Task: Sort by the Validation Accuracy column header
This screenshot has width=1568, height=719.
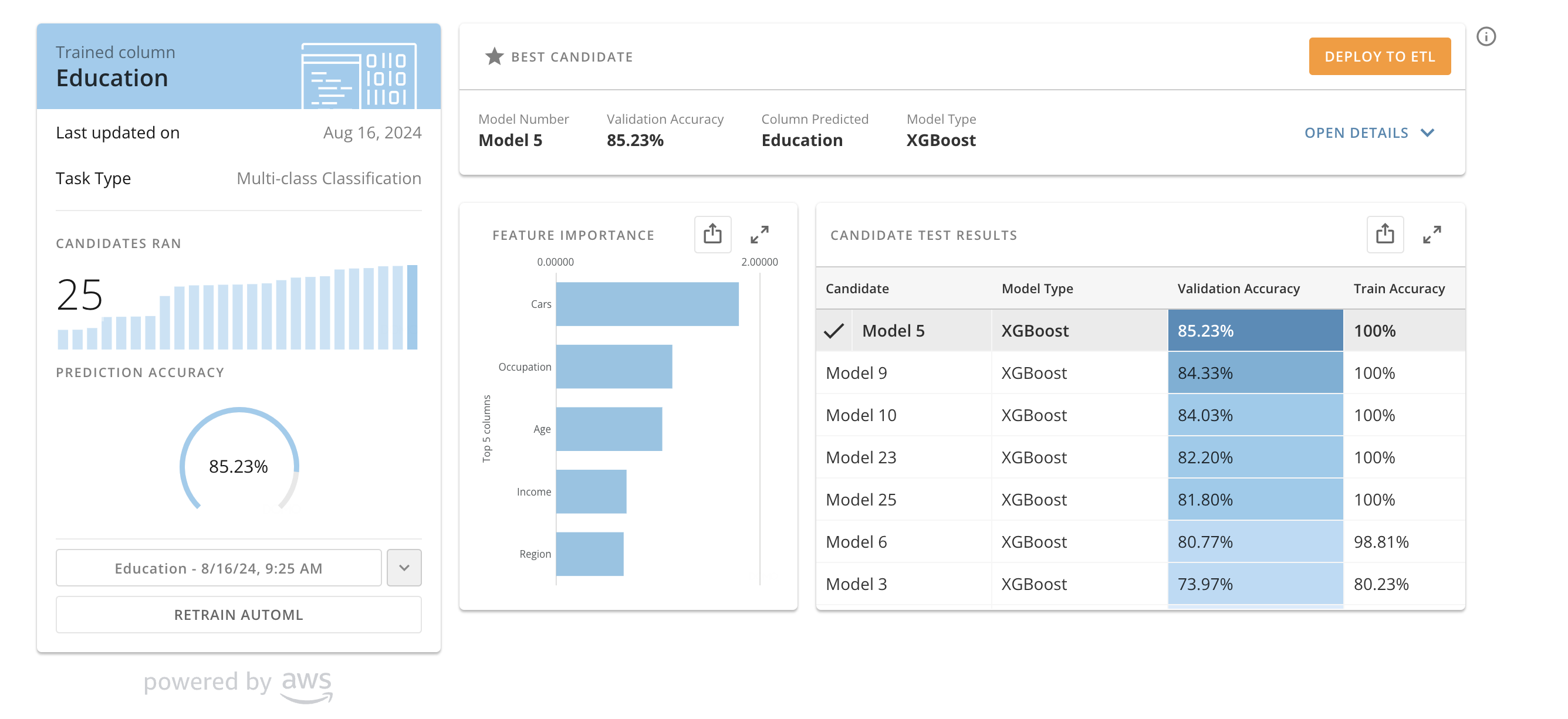Action: click(1238, 289)
